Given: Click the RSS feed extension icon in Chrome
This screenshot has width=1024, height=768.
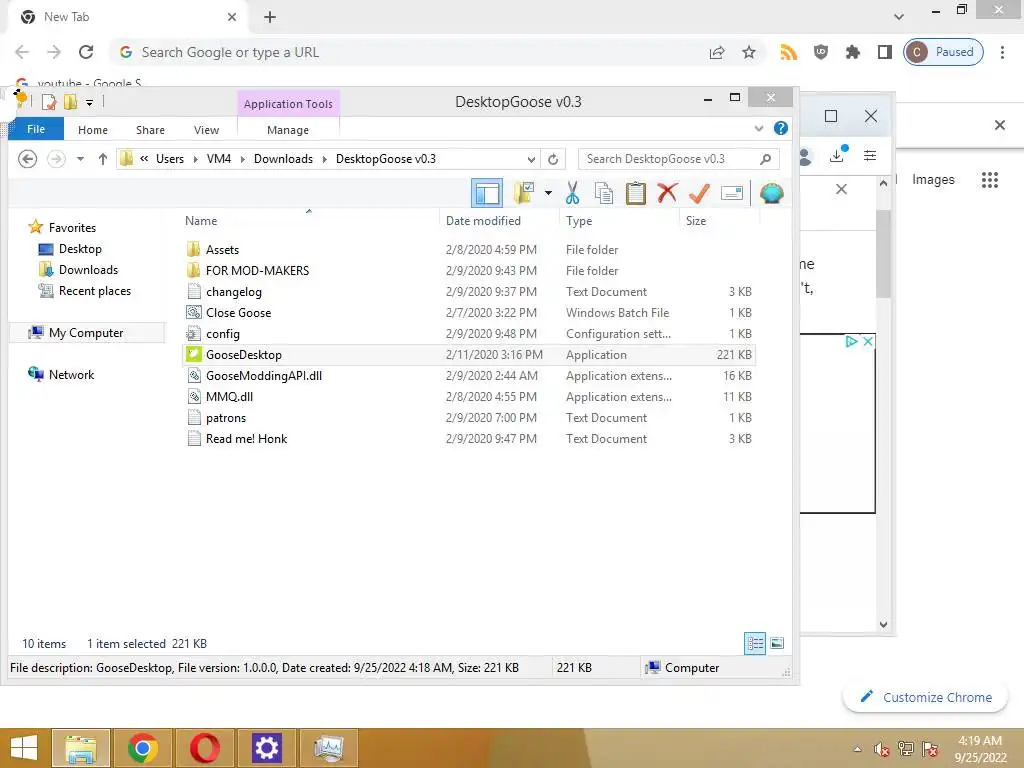Looking at the screenshot, I should (788, 52).
